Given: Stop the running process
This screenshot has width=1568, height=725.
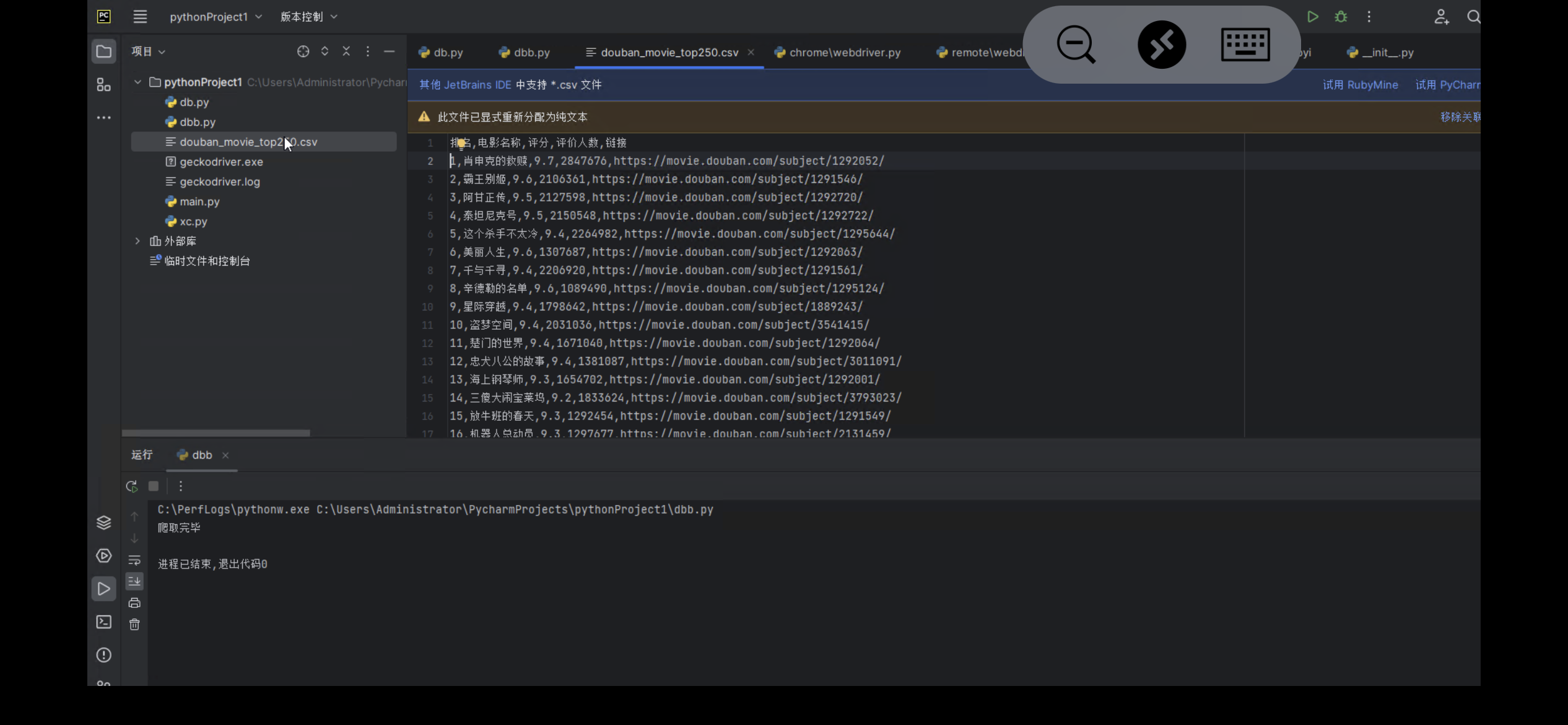Looking at the screenshot, I should pyautogui.click(x=154, y=486).
